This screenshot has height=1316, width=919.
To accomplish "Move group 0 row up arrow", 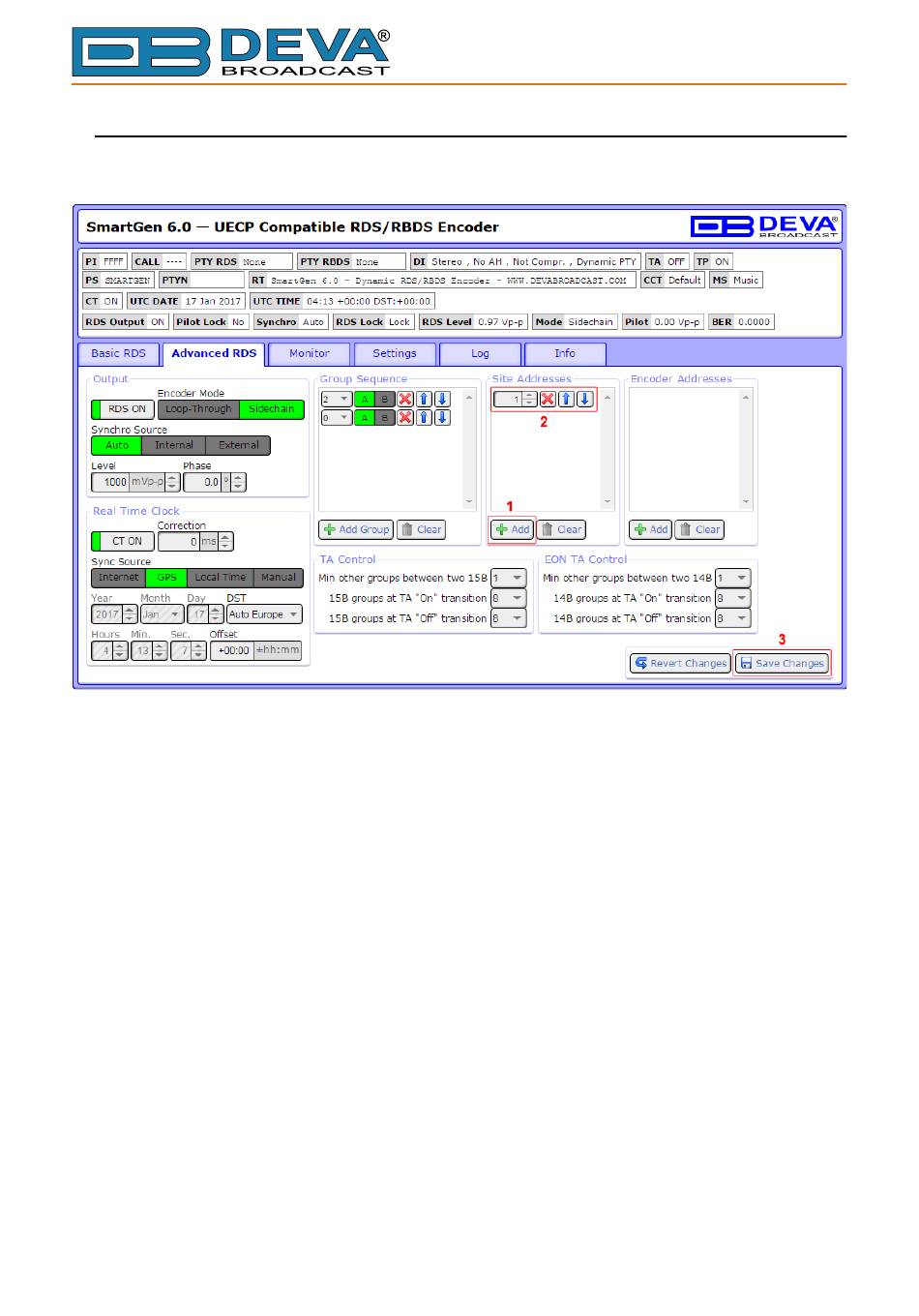I will pos(424,418).
